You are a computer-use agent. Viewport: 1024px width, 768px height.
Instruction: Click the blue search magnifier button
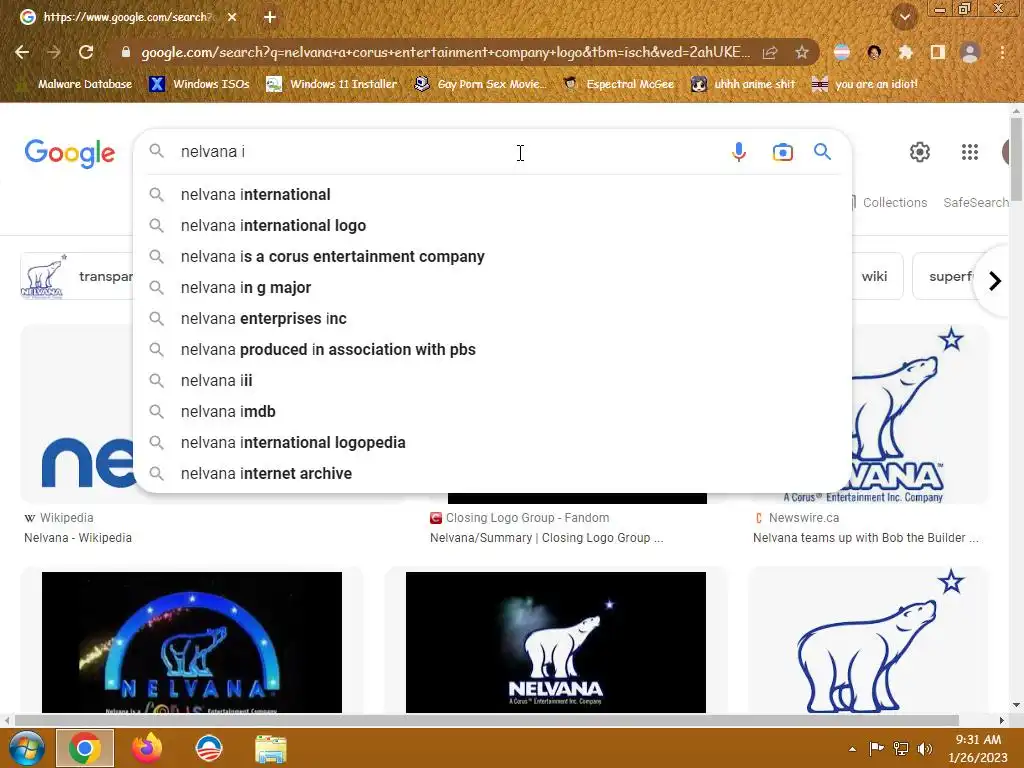tap(822, 152)
